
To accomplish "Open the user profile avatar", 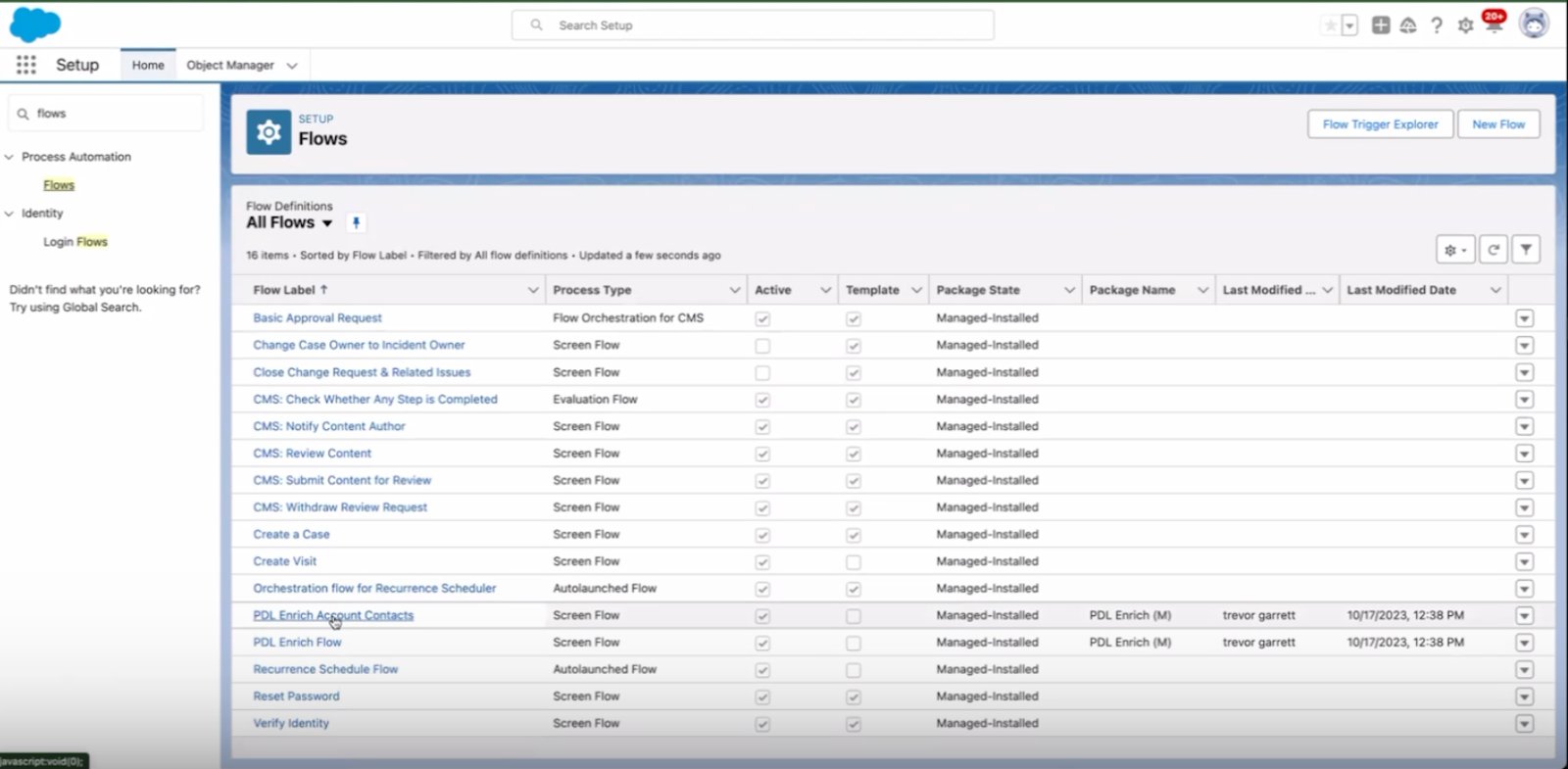I will click(x=1534, y=23).
